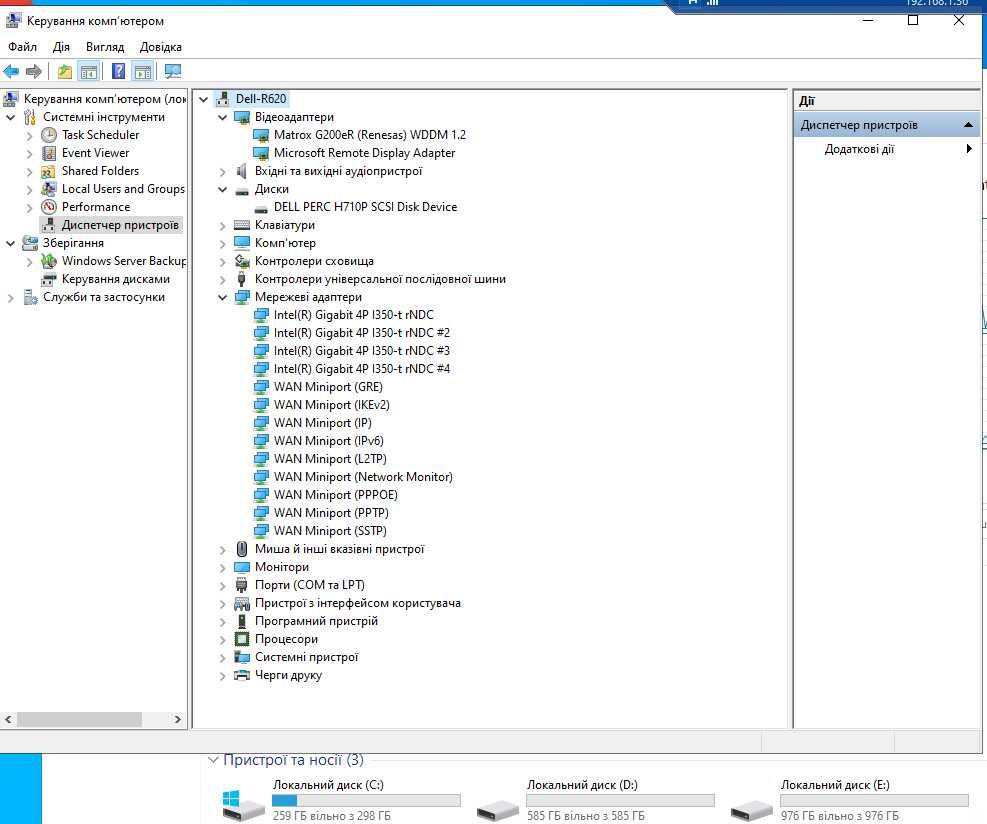Select WAN Miniport (L2TP) adapter
This screenshot has height=824, width=987.
[x=330, y=459]
